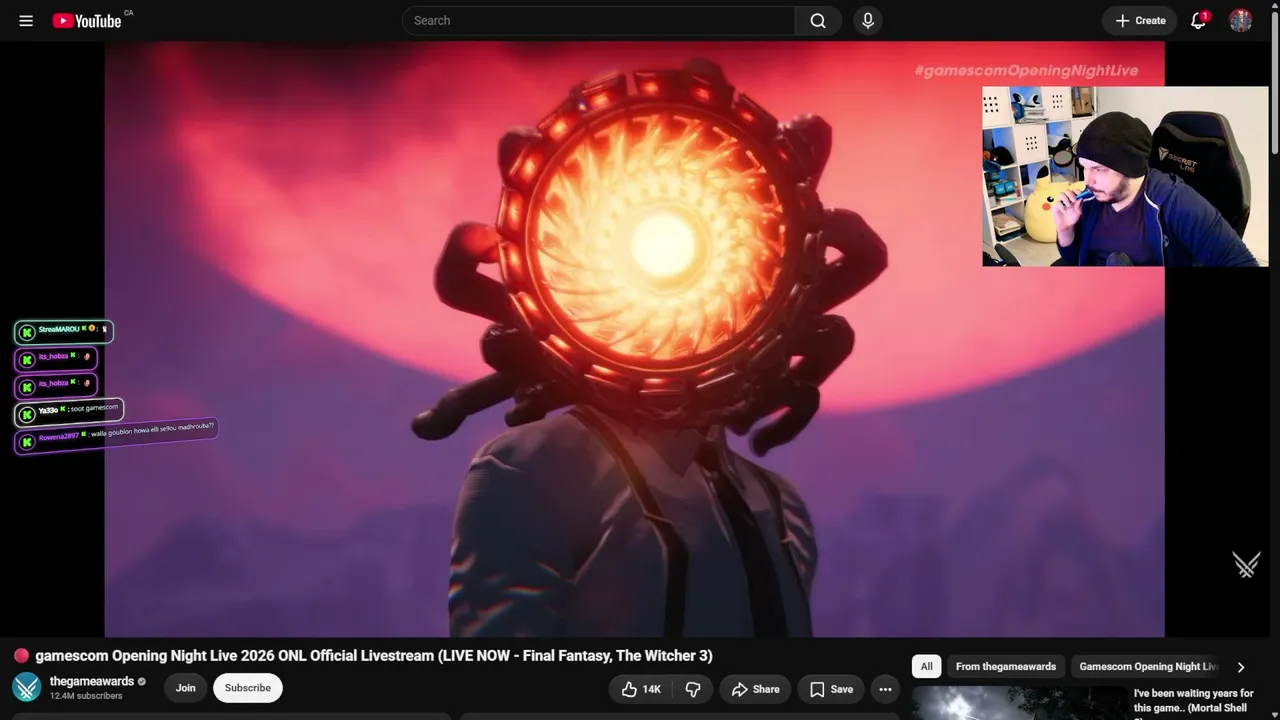Join the channel membership
The image size is (1280, 720).
coord(186,688)
